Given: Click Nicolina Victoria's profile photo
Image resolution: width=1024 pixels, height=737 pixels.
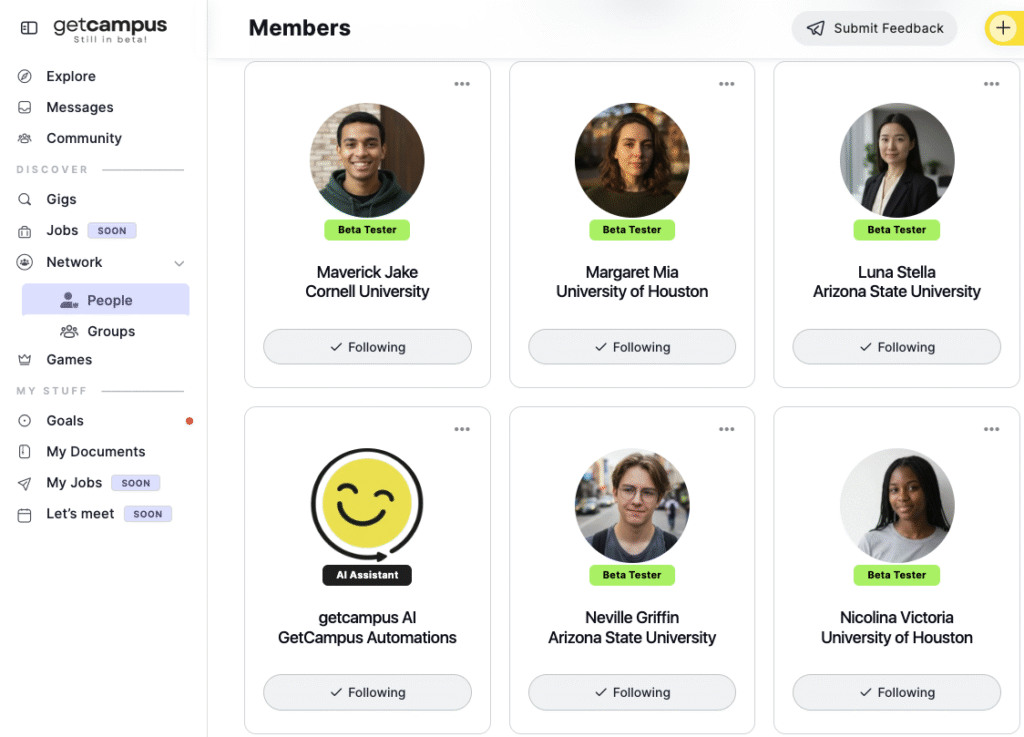Looking at the screenshot, I should pyautogui.click(x=897, y=504).
